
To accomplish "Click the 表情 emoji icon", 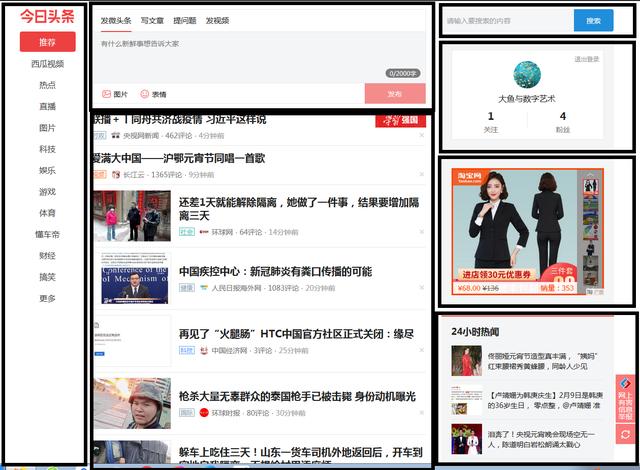I will (144, 94).
